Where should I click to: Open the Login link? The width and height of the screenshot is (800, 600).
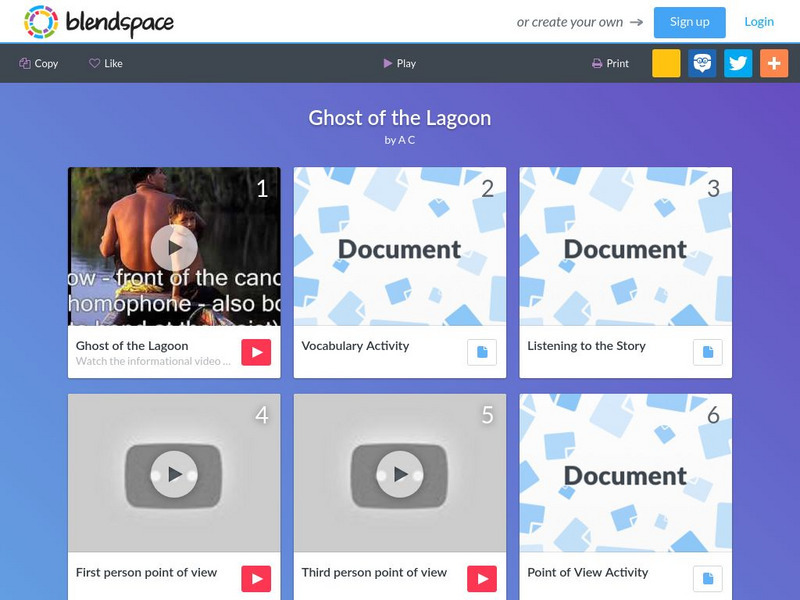(759, 22)
